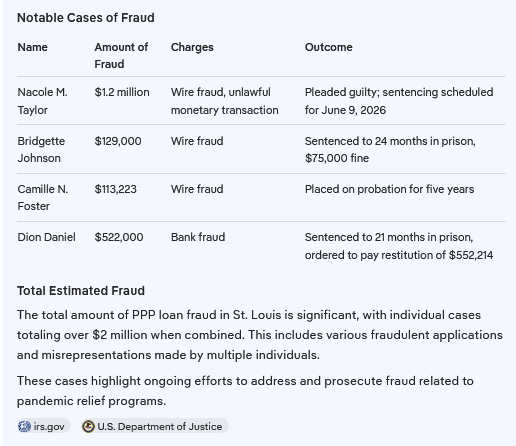516x446 pixels.
Task: Click the Charges column header
Action: [192, 47]
